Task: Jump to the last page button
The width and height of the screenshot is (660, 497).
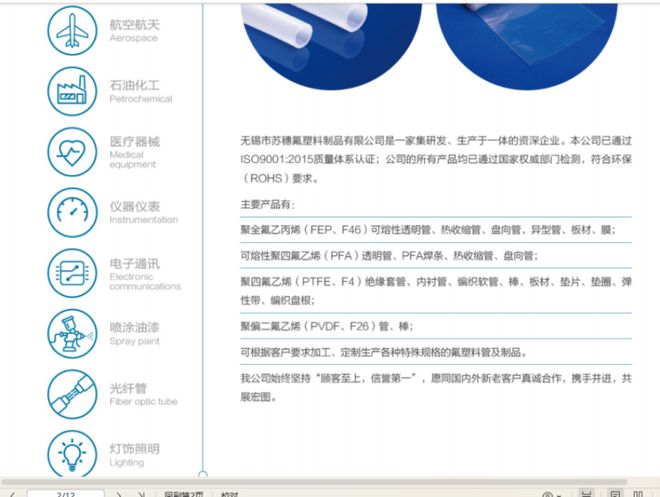Action: click(x=142, y=493)
